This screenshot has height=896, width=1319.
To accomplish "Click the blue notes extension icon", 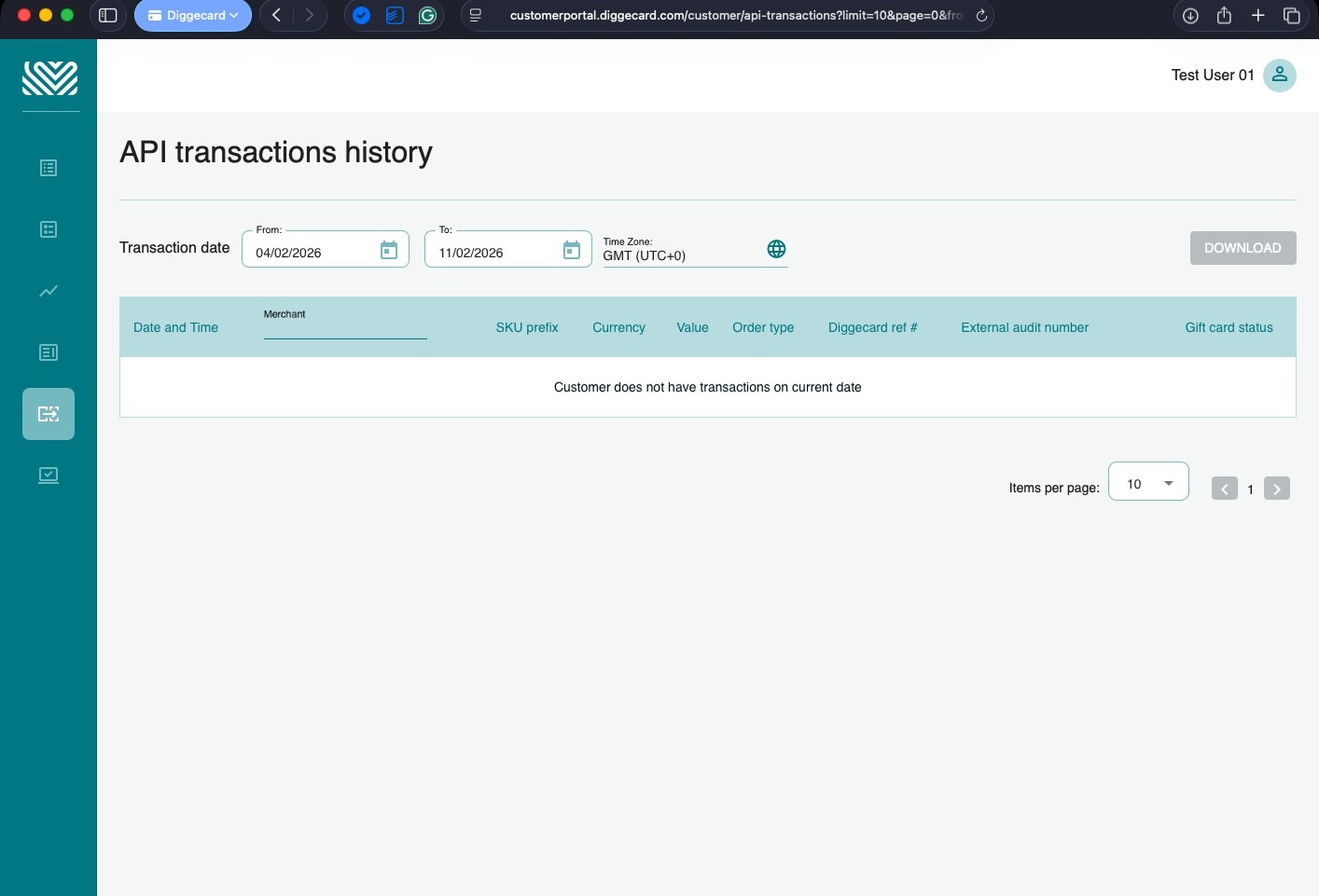I will coord(395,16).
